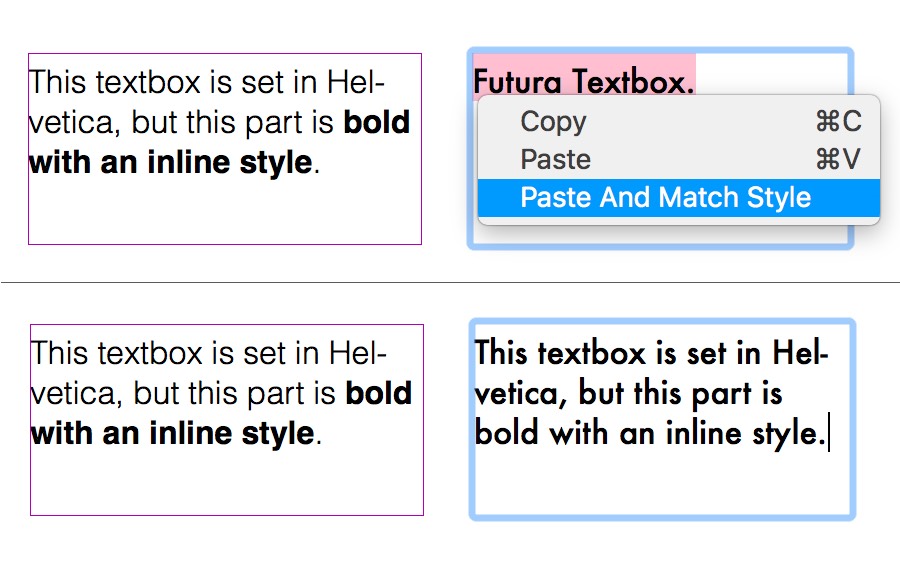Click Paste And Match Style
The width and height of the screenshot is (900, 570).
(665, 198)
